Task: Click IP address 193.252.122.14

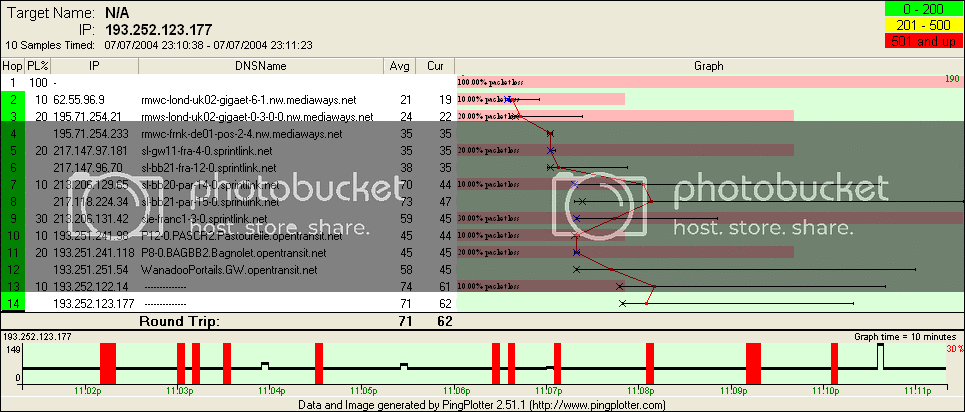Action: pos(91,286)
